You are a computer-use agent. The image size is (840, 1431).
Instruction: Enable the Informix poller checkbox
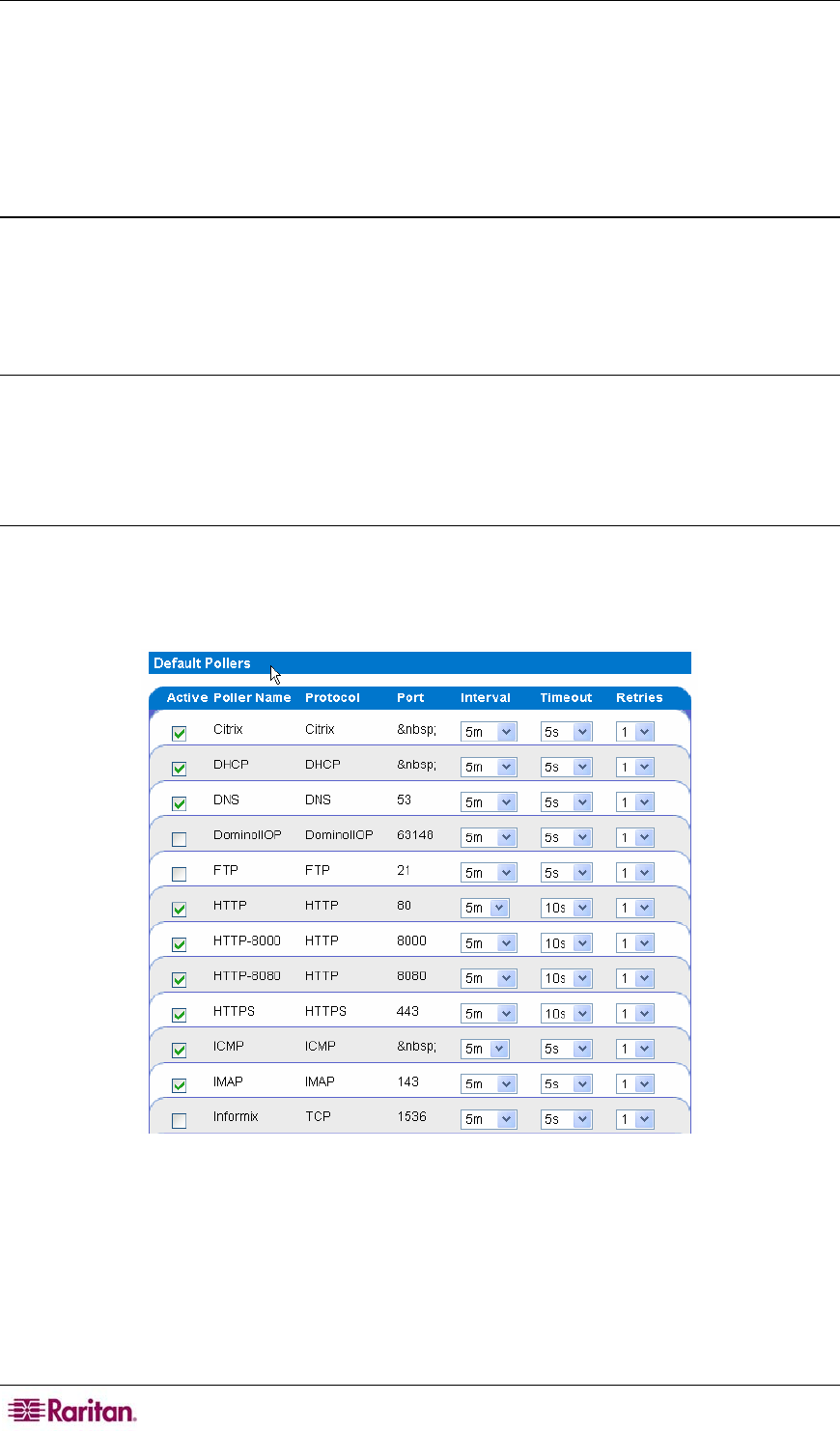tap(179, 1121)
